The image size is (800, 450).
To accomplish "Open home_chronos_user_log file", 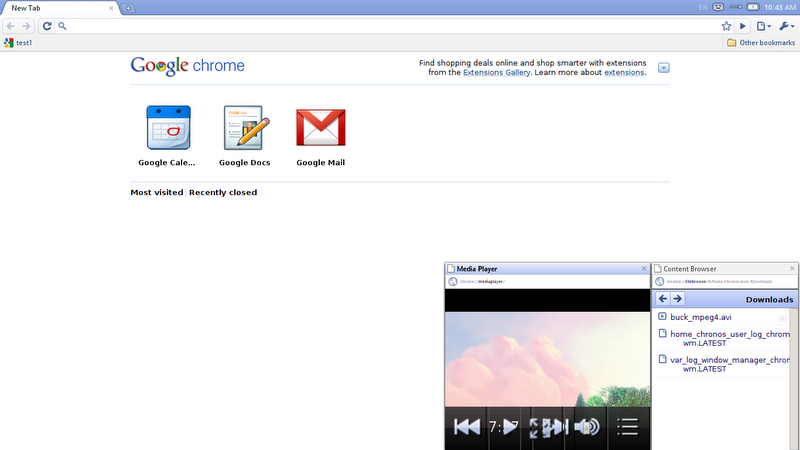I will [x=730, y=338].
